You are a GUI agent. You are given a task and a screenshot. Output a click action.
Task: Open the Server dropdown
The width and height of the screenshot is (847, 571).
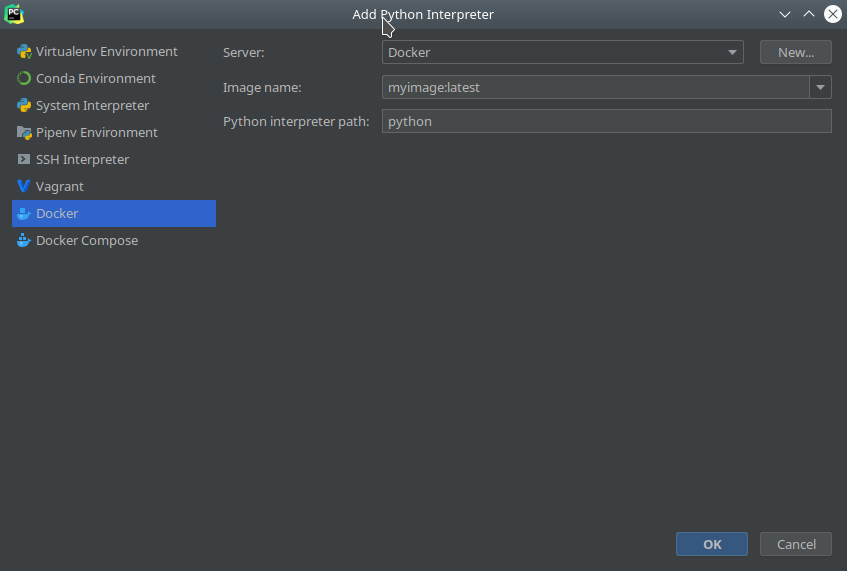(x=562, y=52)
